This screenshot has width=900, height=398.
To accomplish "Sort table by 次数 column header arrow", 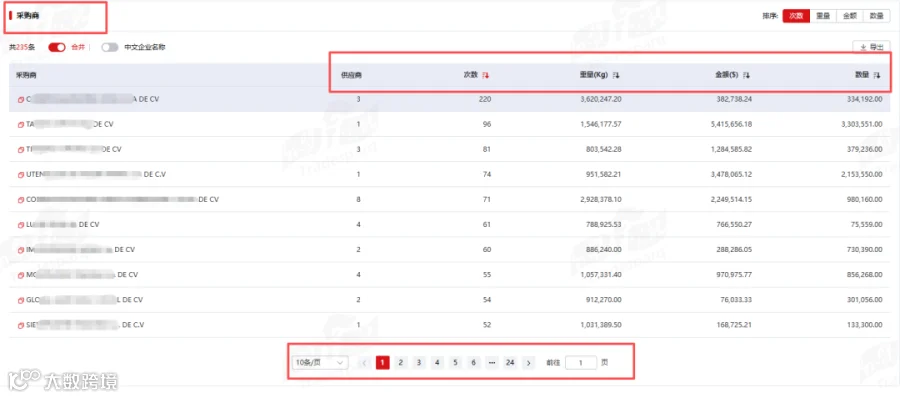I will click(x=486, y=75).
